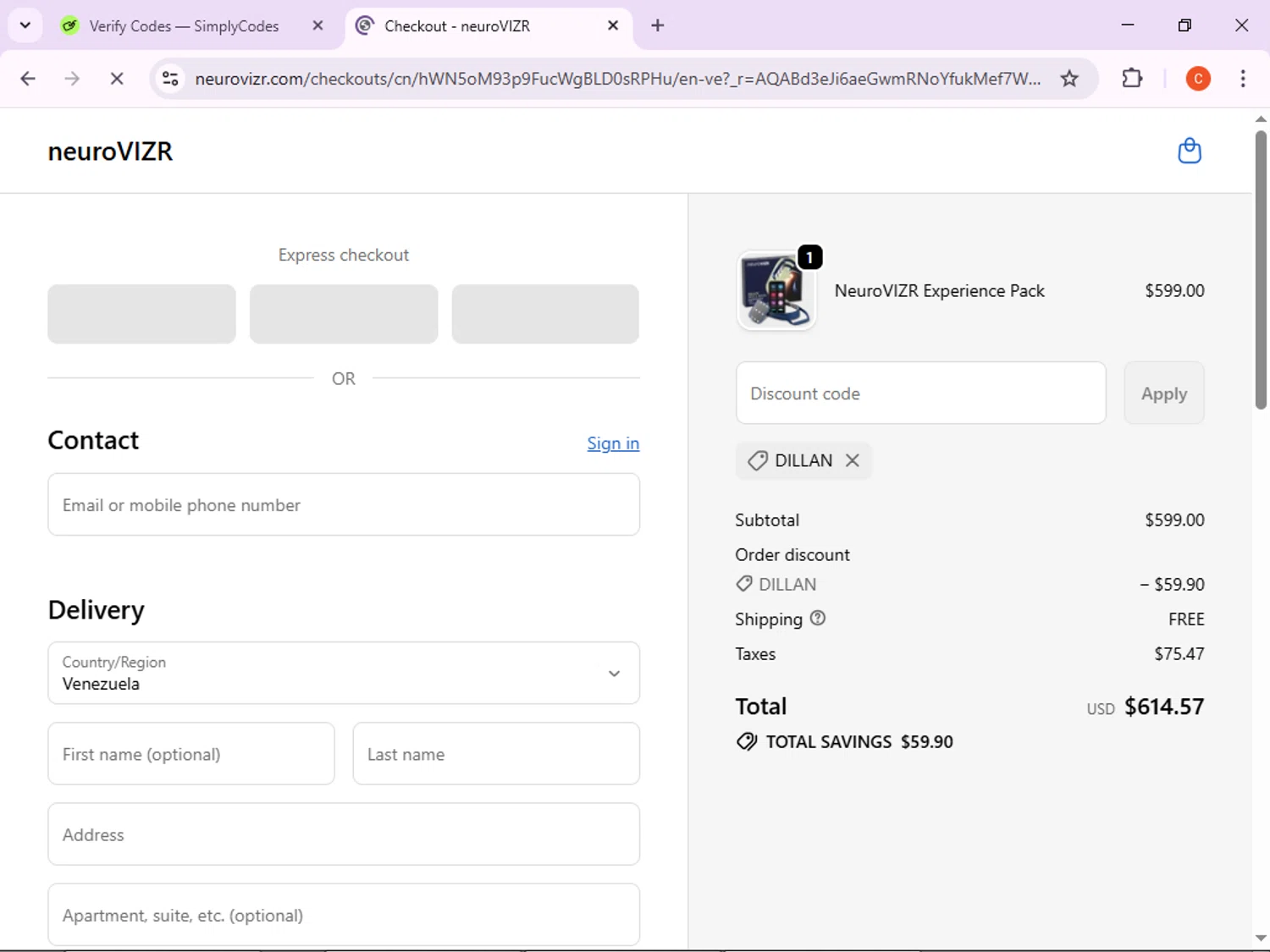Open the Chrome three-dot menu
This screenshot has width=1270, height=952.
click(x=1242, y=79)
